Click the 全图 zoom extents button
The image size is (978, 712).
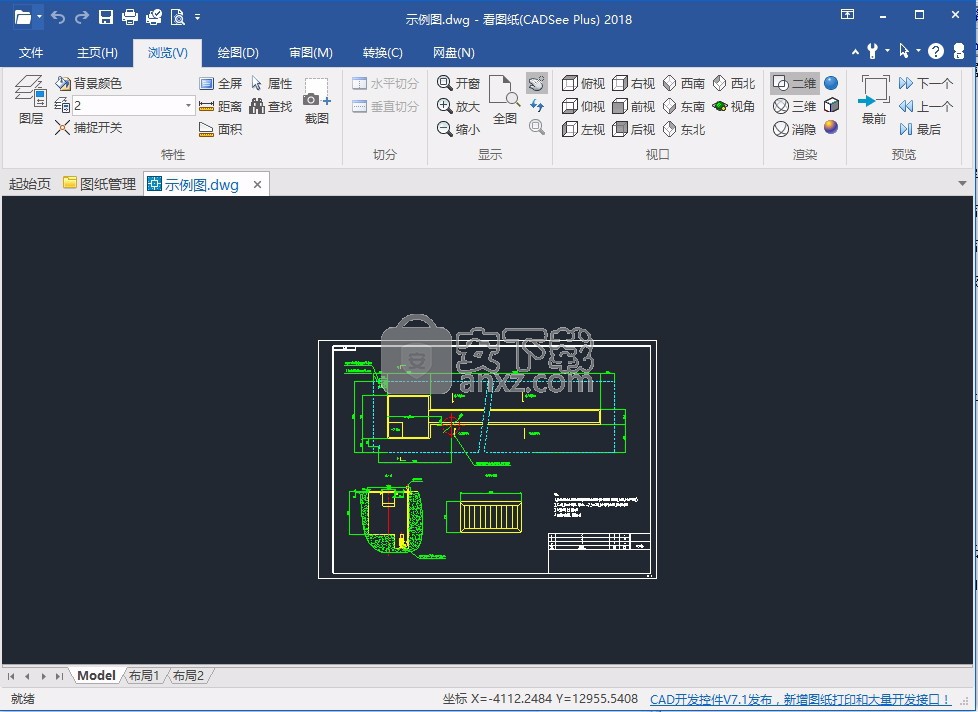tap(504, 100)
